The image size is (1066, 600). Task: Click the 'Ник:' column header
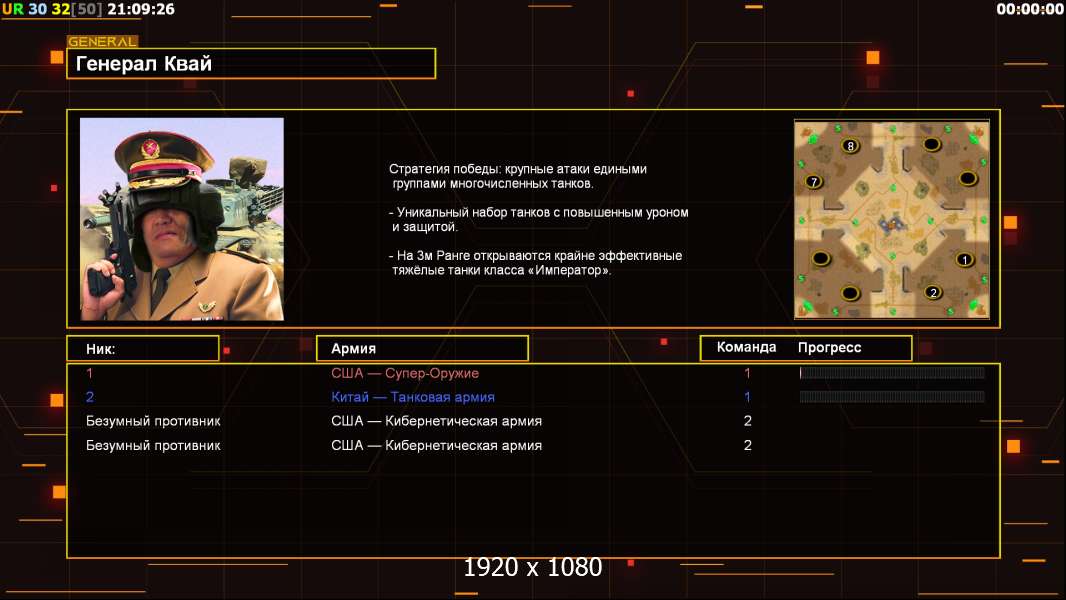tap(143, 349)
